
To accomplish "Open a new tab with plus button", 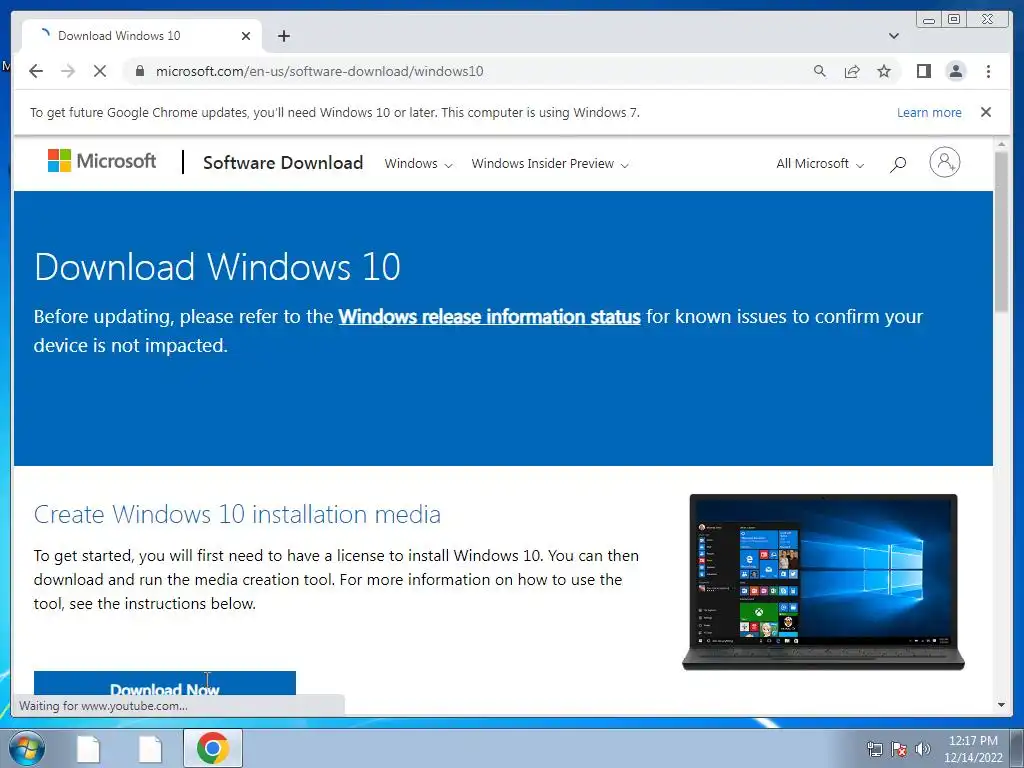I will click(283, 36).
